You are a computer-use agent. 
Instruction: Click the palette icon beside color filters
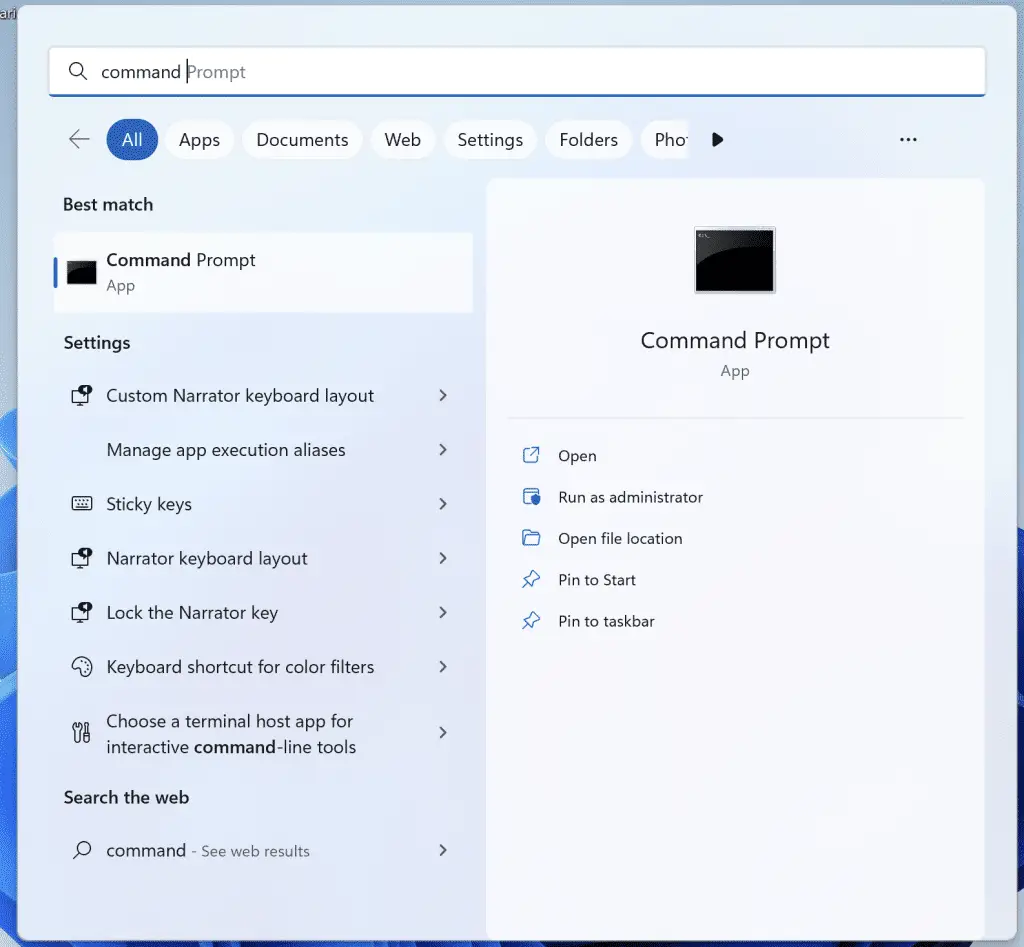pos(82,667)
